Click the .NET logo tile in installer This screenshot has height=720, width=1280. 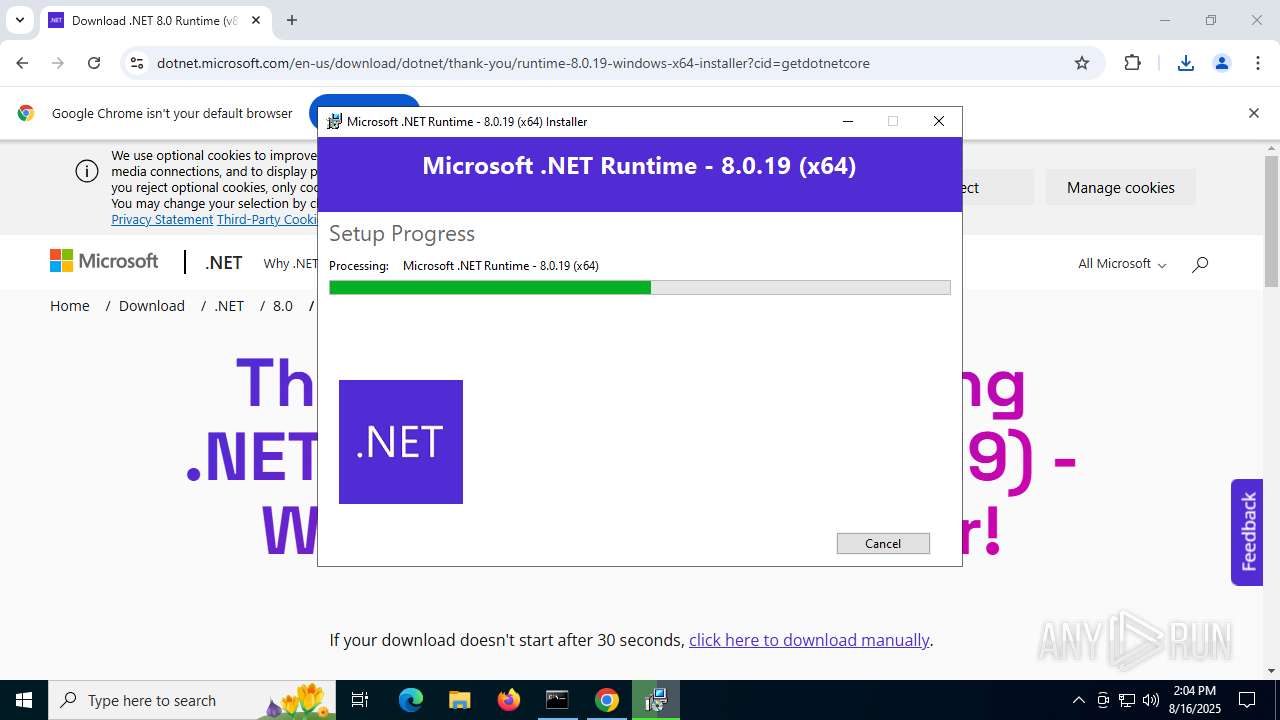[401, 442]
